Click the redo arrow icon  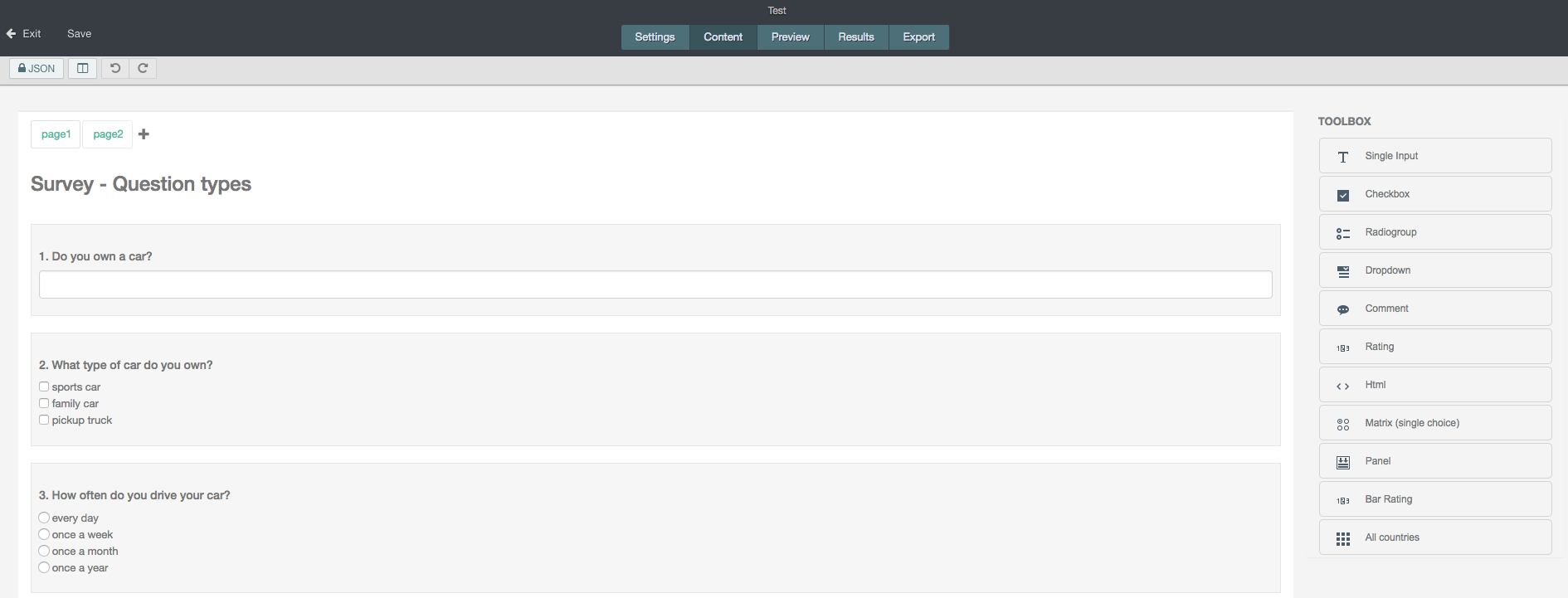tap(143, 69)
